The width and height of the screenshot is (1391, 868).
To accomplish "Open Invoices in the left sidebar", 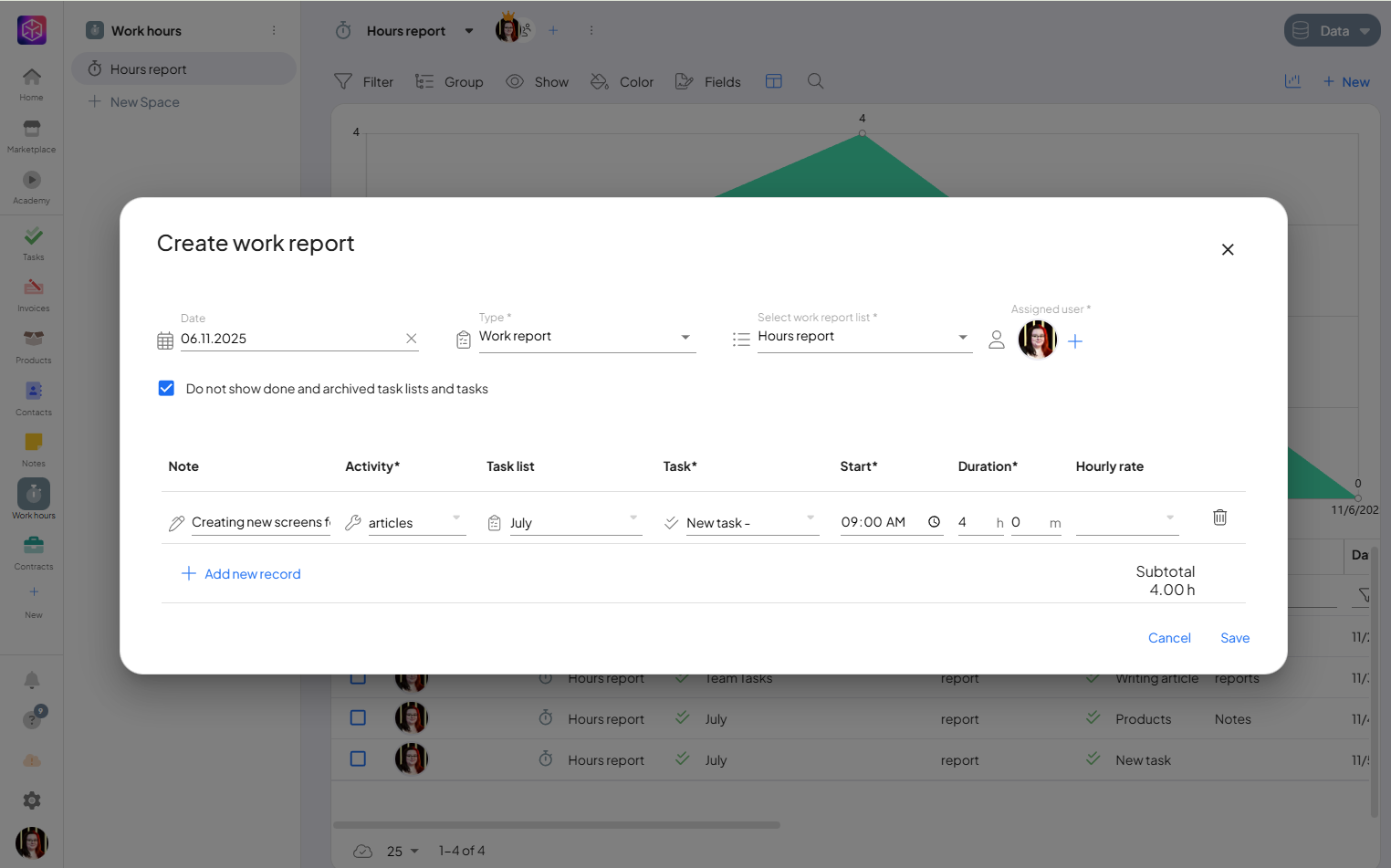I will 33,294.
